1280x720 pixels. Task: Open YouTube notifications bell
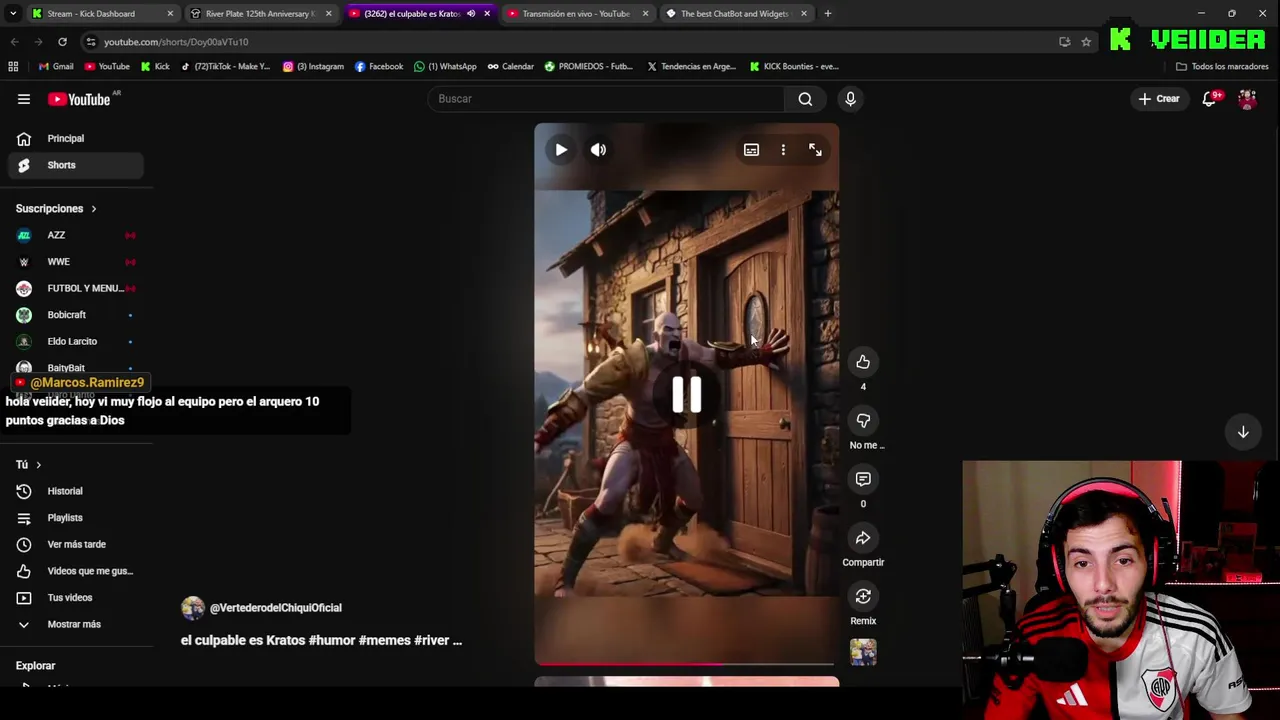[1210, 99]
